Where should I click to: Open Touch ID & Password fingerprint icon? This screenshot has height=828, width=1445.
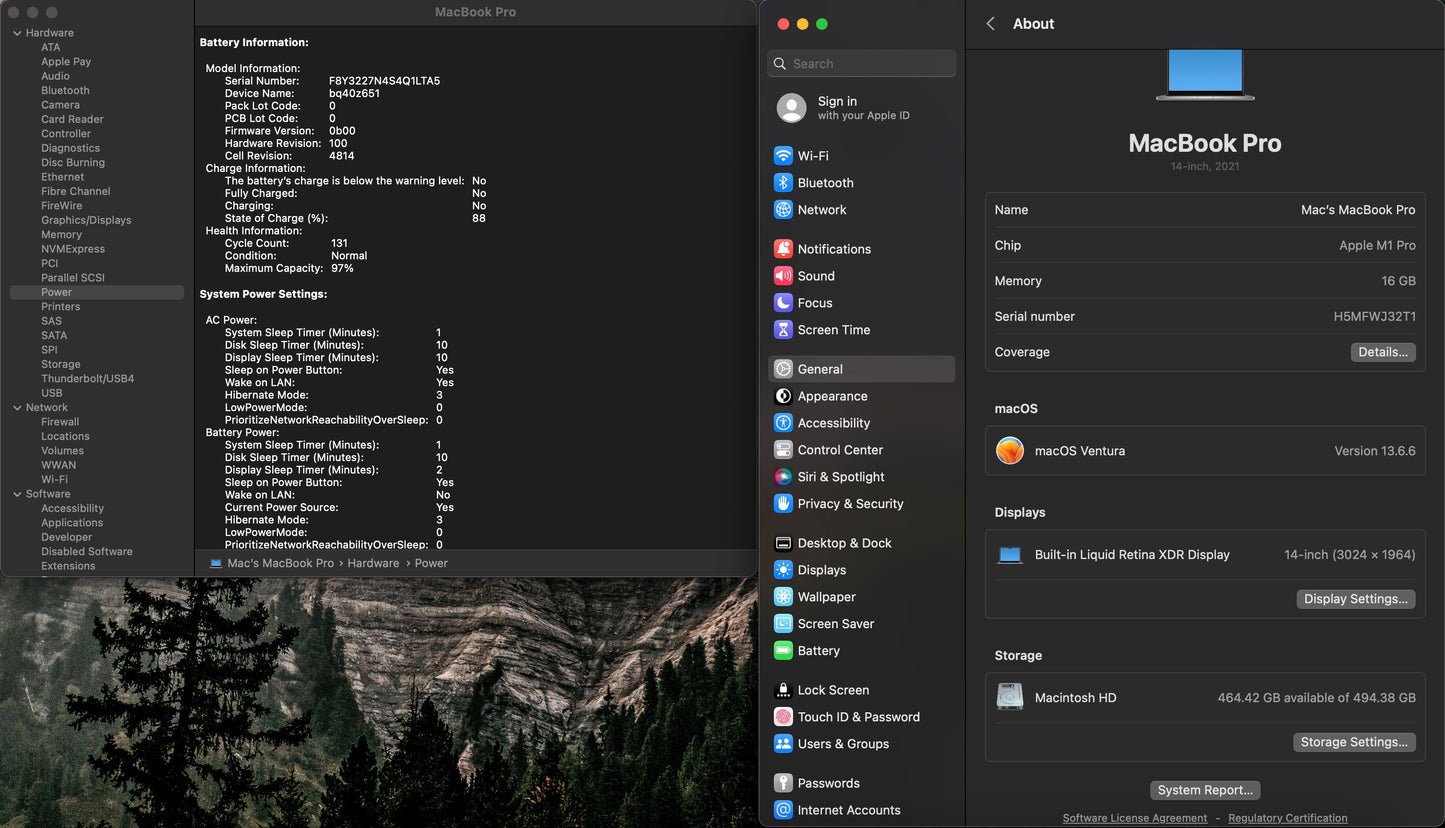click(783, 717)
